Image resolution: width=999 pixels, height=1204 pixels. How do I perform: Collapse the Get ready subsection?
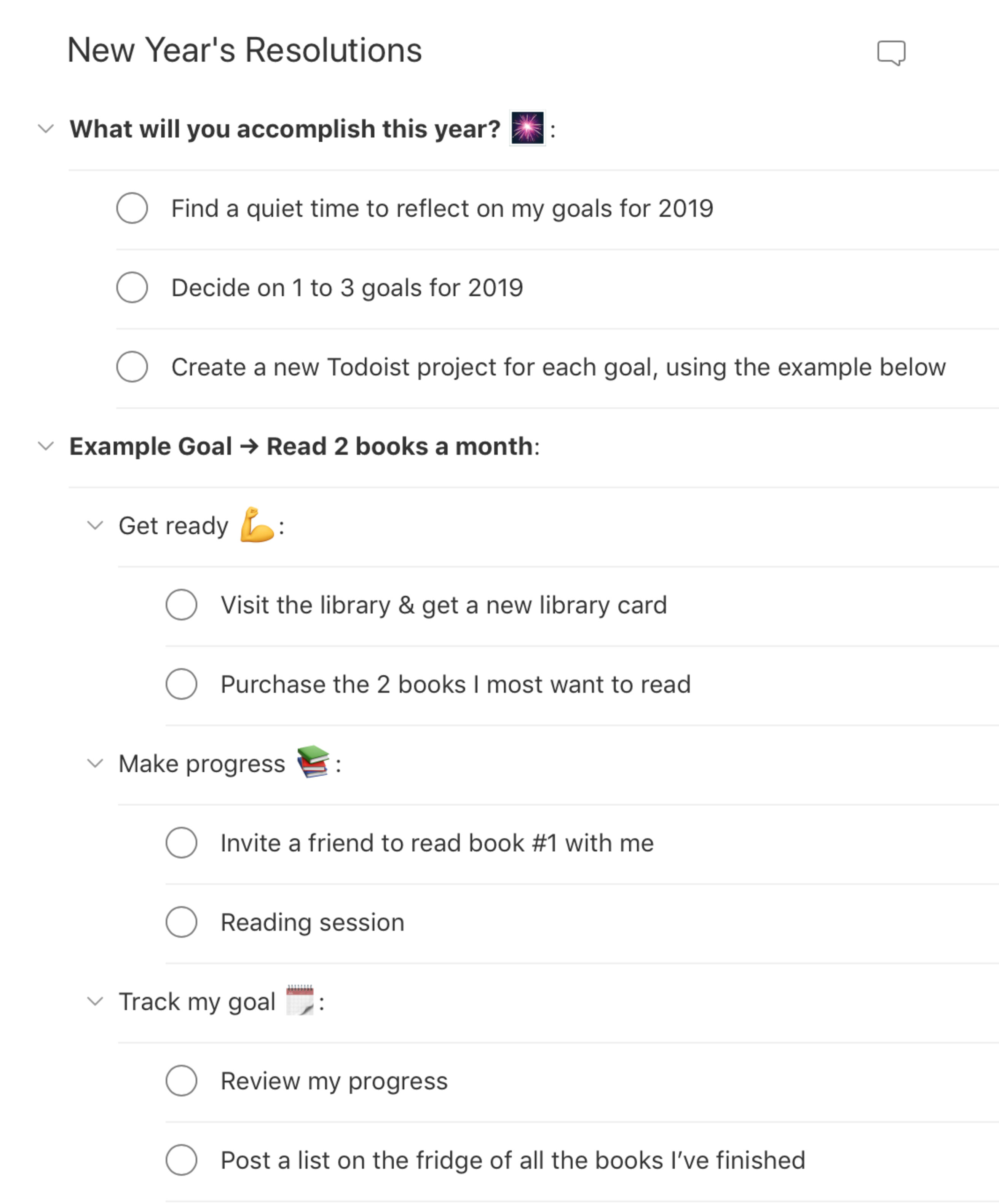pyautogui.click(x=95, y=524)
